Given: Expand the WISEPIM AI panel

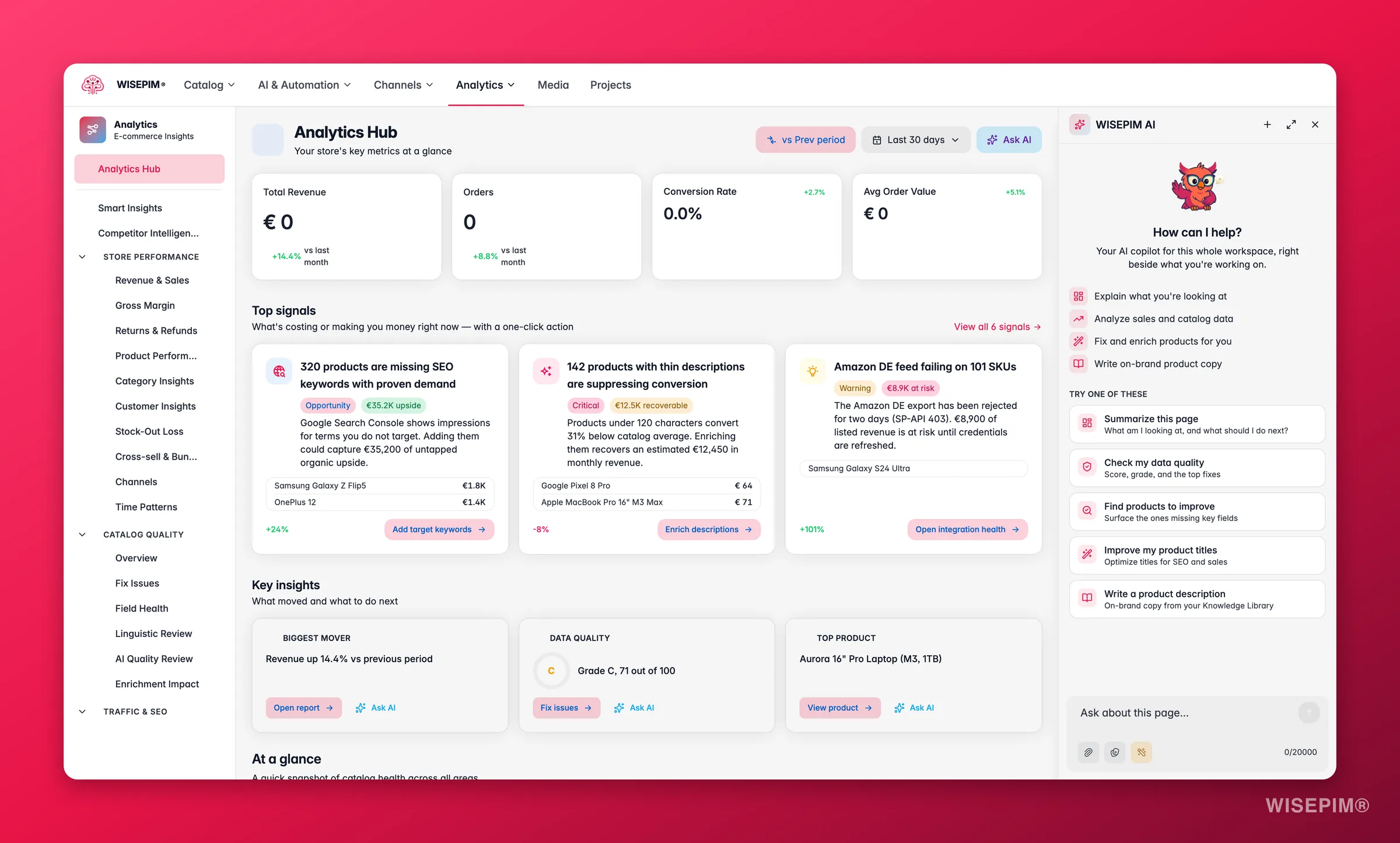Looking at the screenshot, I should point(1291,124).
